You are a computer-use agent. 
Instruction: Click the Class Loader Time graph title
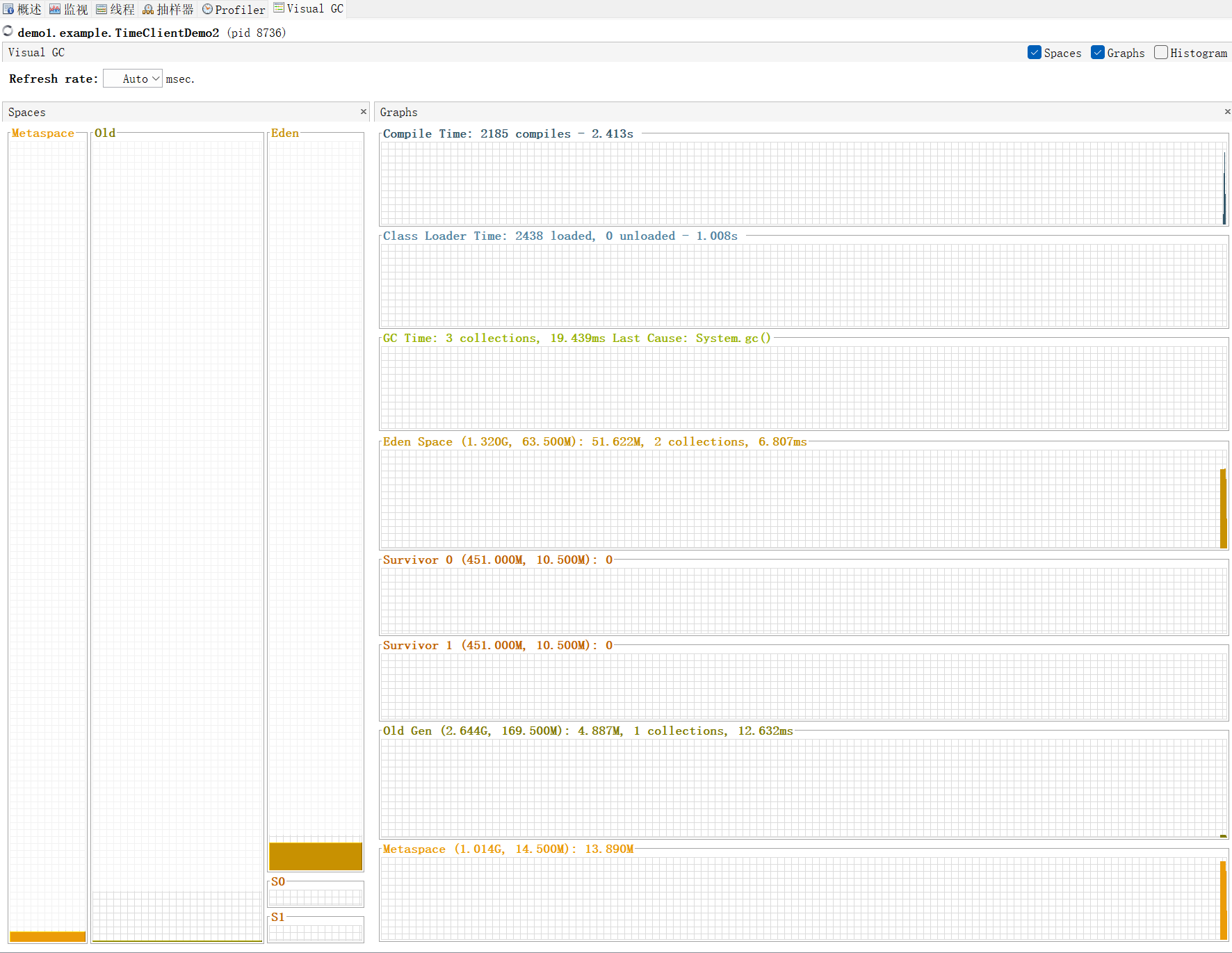tap(560, 236)
